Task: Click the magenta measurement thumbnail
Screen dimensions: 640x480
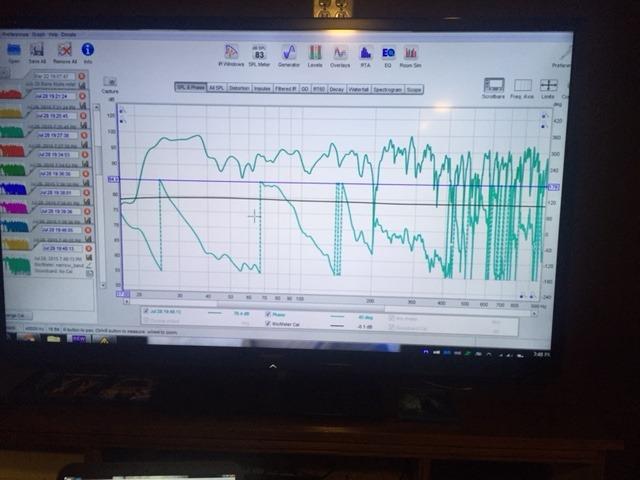Action: click(x=14, y=207)
